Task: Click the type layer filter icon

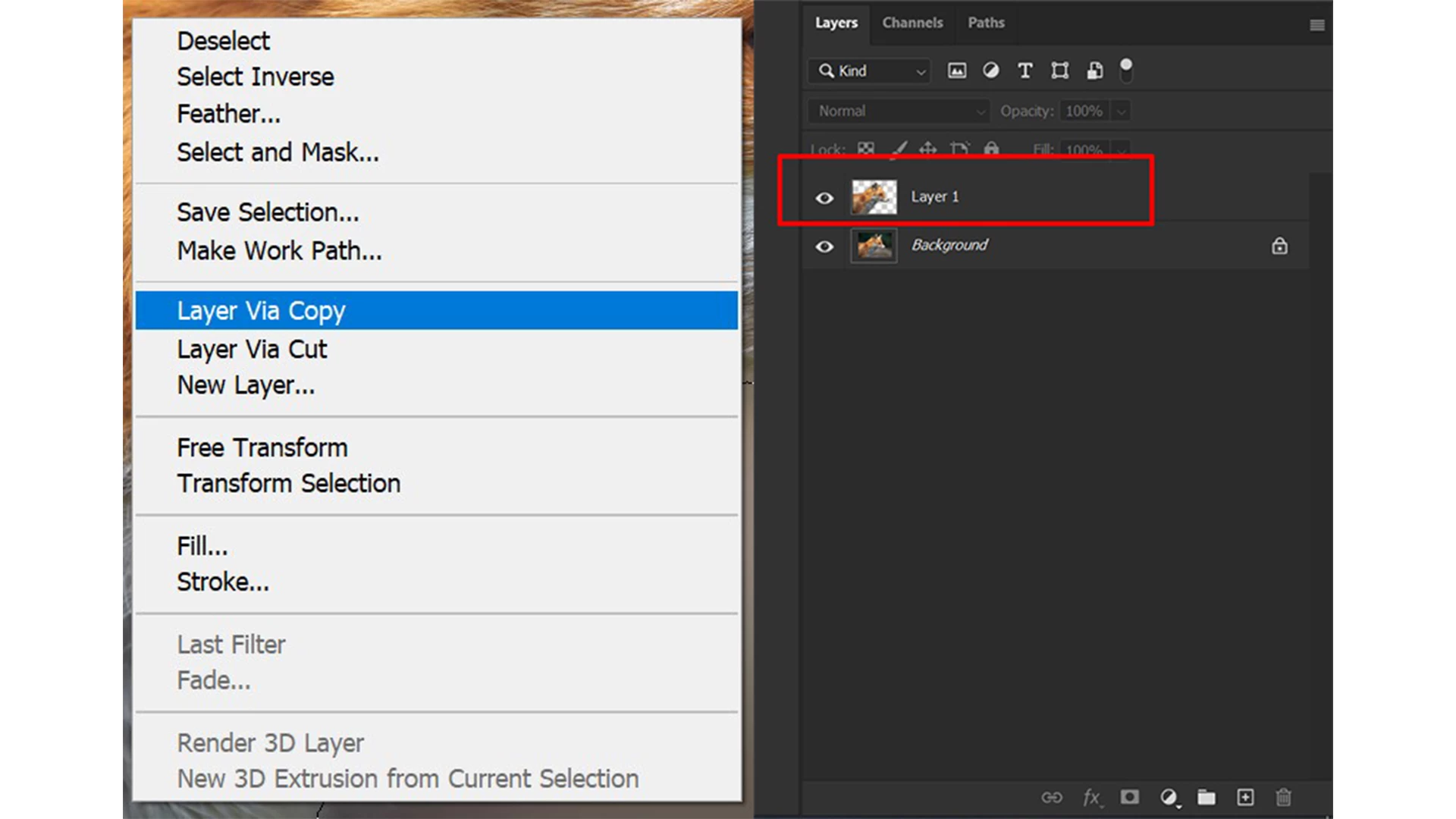Action: (1025, 71)
